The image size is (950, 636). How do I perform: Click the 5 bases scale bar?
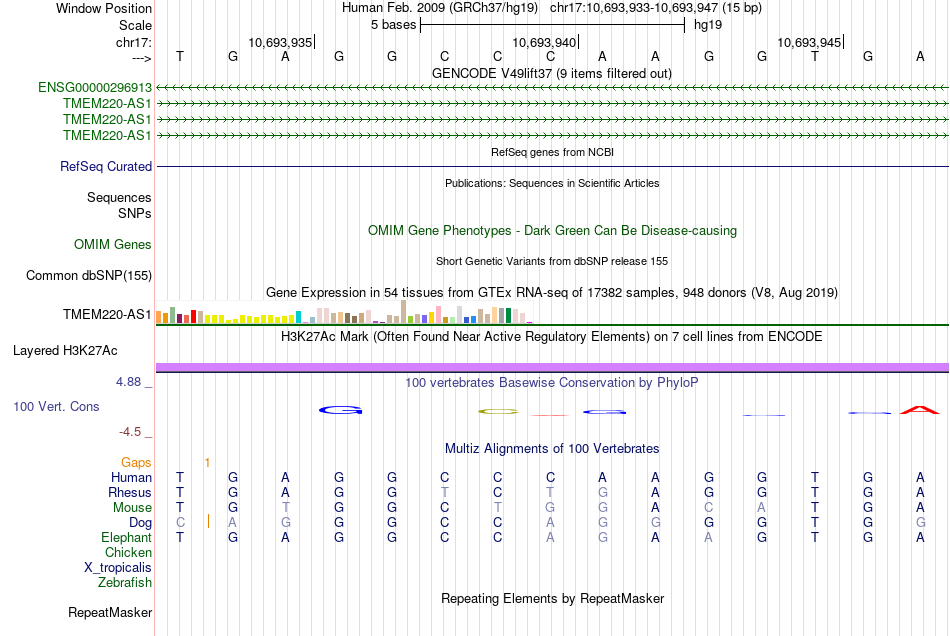(x=552, y=25)
